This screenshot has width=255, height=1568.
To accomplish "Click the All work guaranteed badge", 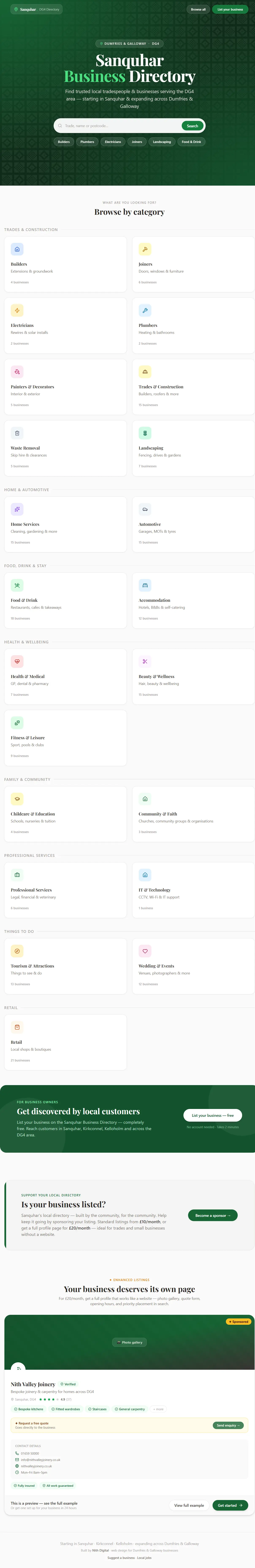I will coord(58,1486).
